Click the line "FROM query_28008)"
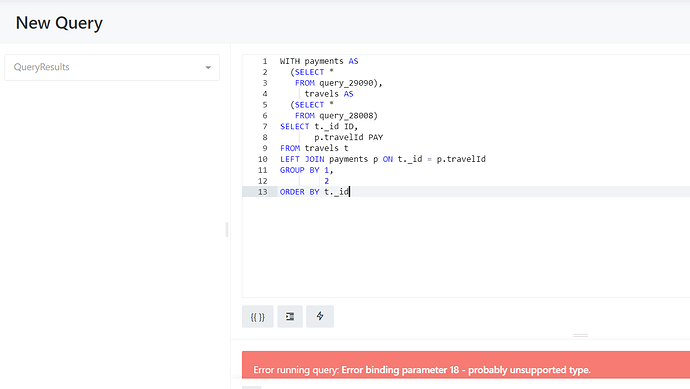Screen dimensions: 690x389 click(336, 115)
